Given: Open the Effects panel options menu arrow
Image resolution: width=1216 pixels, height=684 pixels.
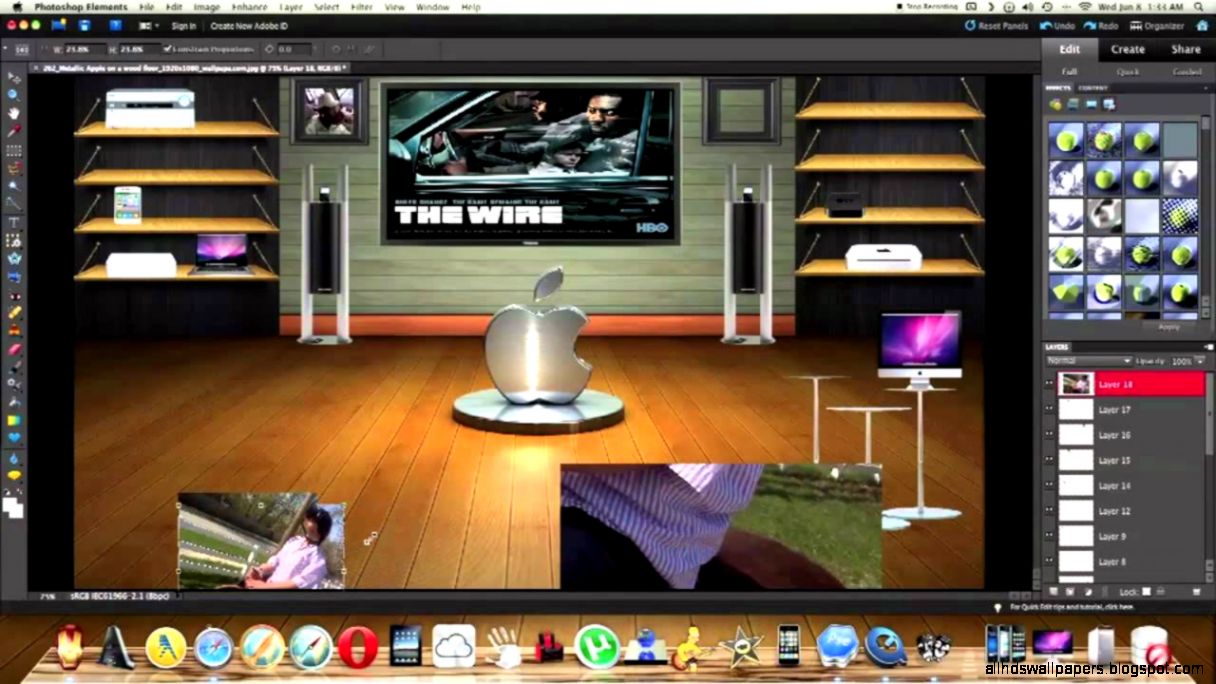Looking at the screenshot, I should pos(1206,87).
